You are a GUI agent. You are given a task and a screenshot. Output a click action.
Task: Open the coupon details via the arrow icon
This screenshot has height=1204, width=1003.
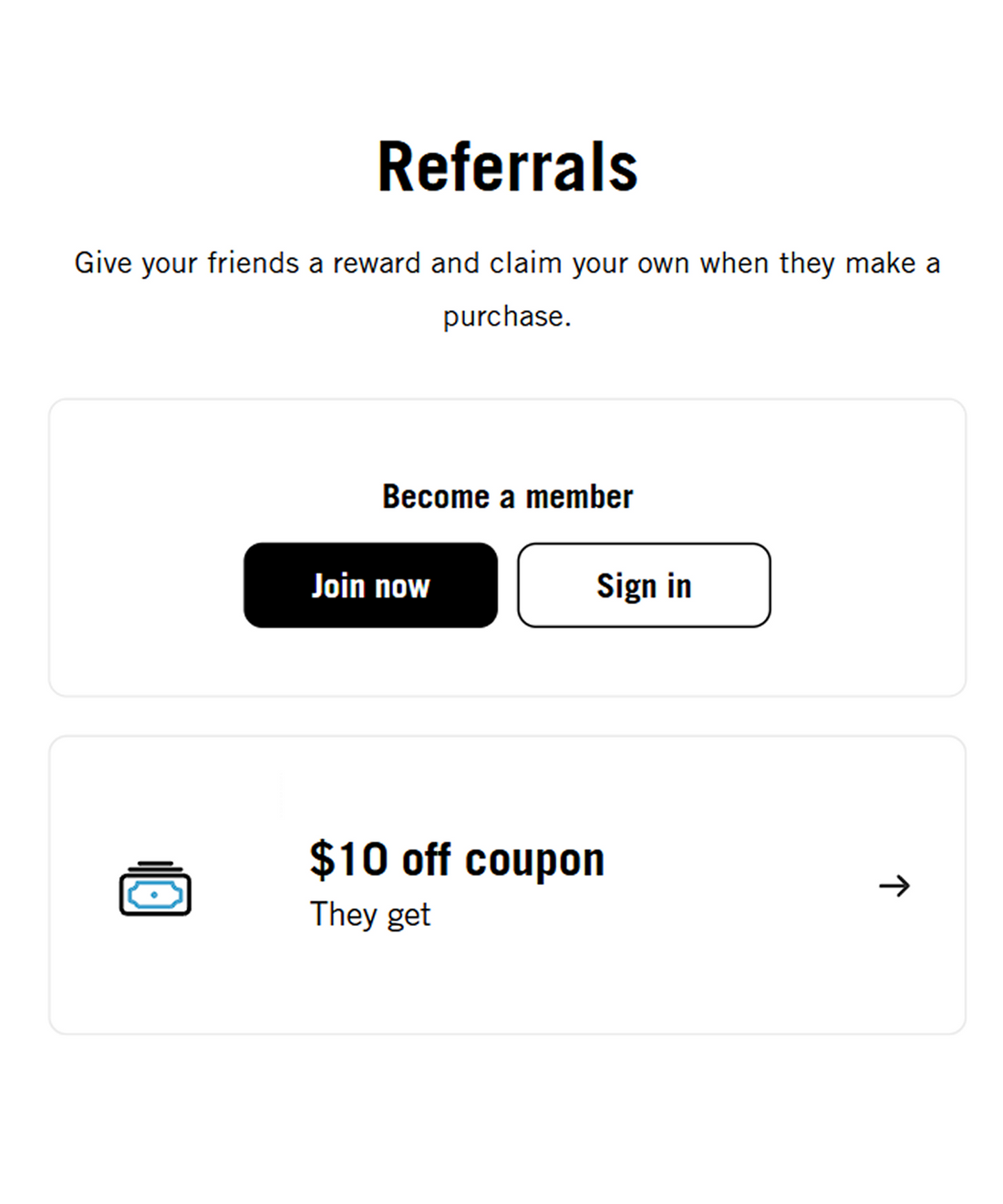pyautogui.click(x=894, y=886)
